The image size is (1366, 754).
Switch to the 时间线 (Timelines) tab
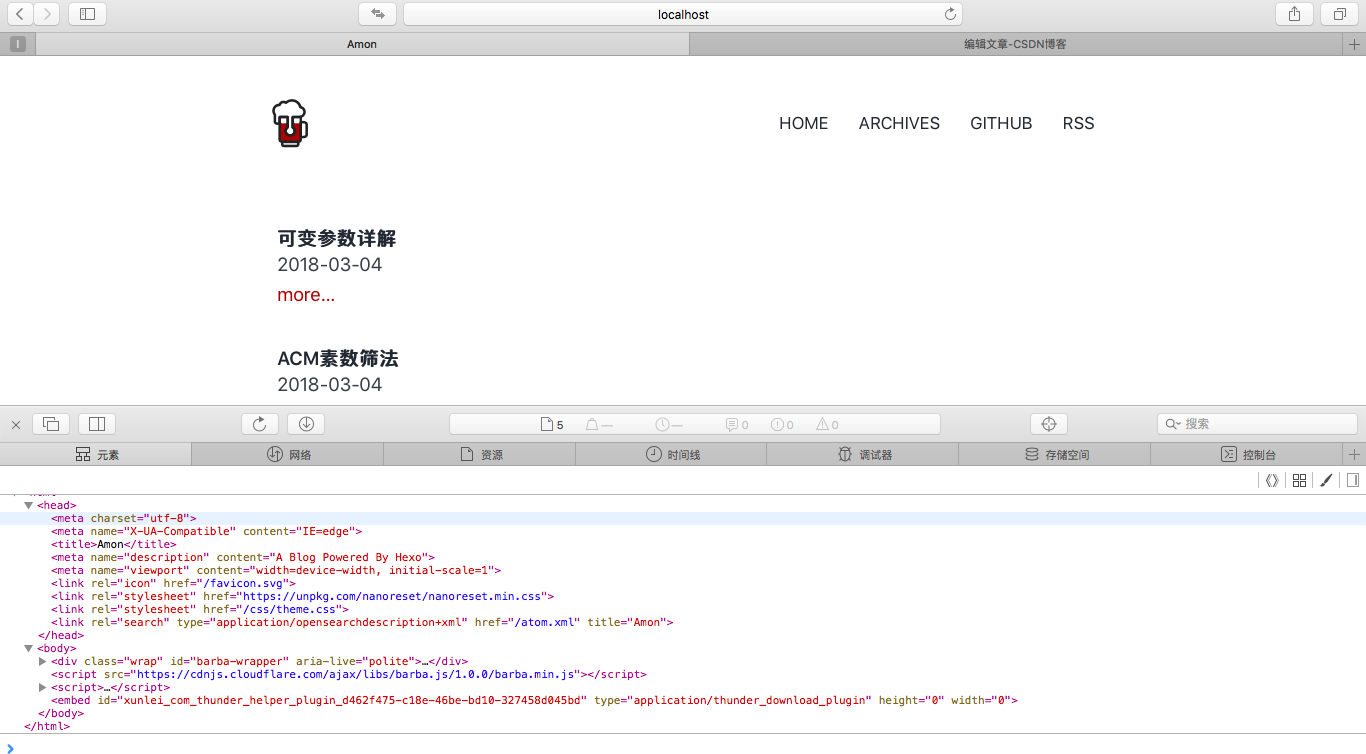671,454
